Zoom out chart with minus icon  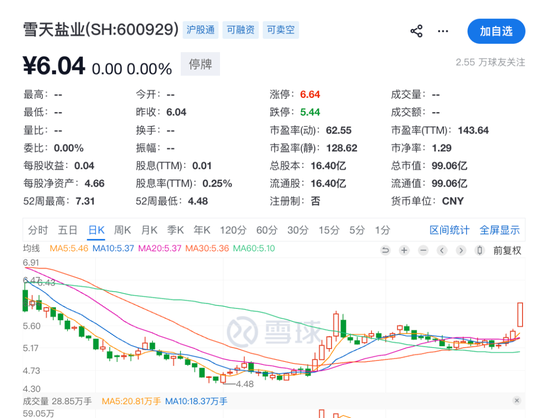pos(423,250)
